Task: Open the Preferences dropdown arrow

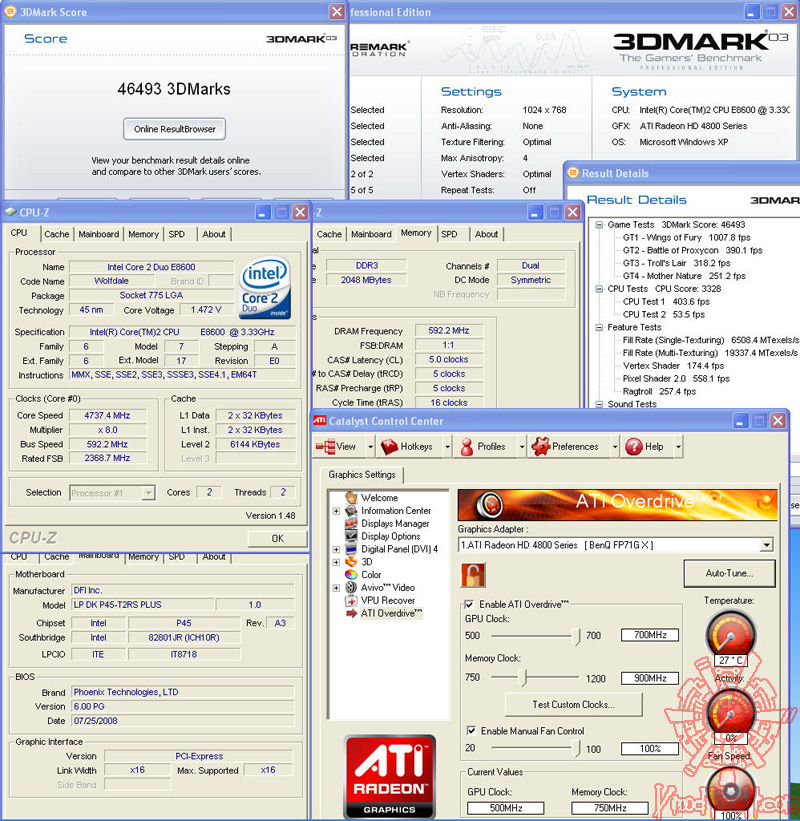Action: point(615,447)
